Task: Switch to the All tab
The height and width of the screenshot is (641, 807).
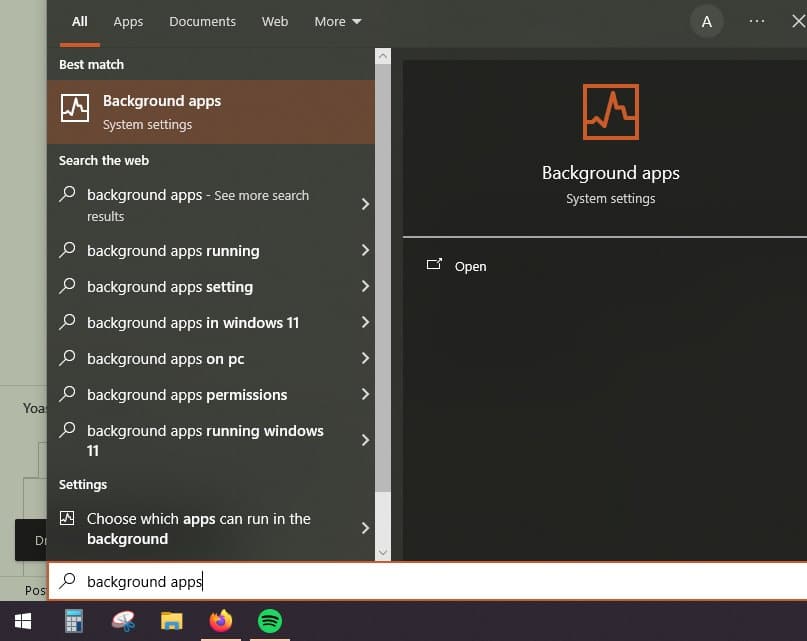Action: (x=79, y=22)
